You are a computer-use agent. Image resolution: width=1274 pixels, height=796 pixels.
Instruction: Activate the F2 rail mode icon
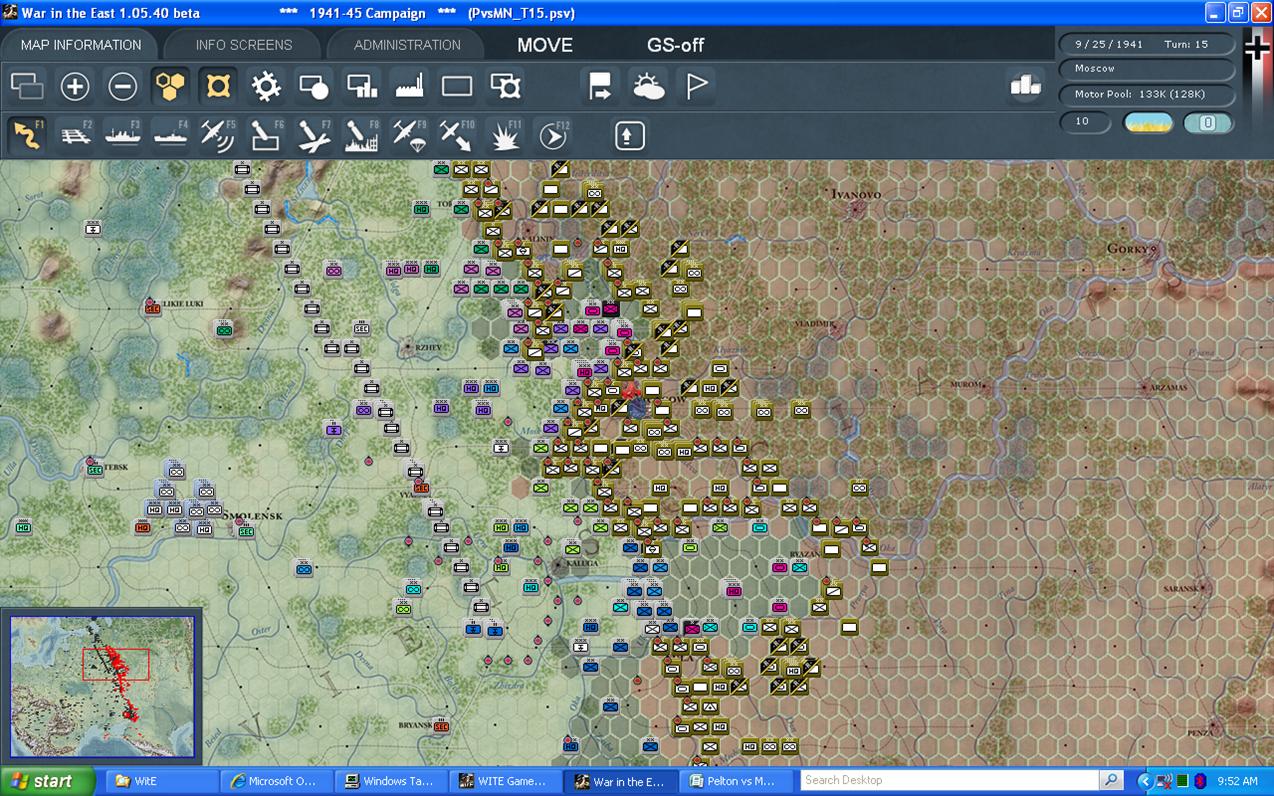pos(75,135)
